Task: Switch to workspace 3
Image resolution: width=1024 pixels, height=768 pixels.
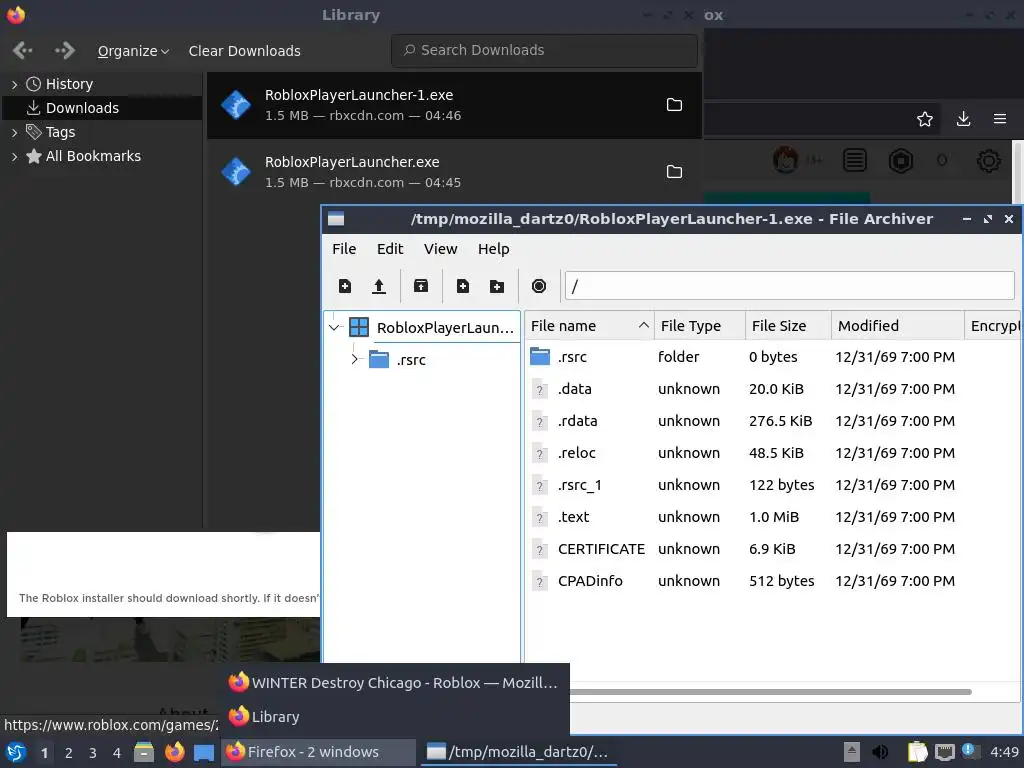Action: pyautogui.click(x=93, y=753)
